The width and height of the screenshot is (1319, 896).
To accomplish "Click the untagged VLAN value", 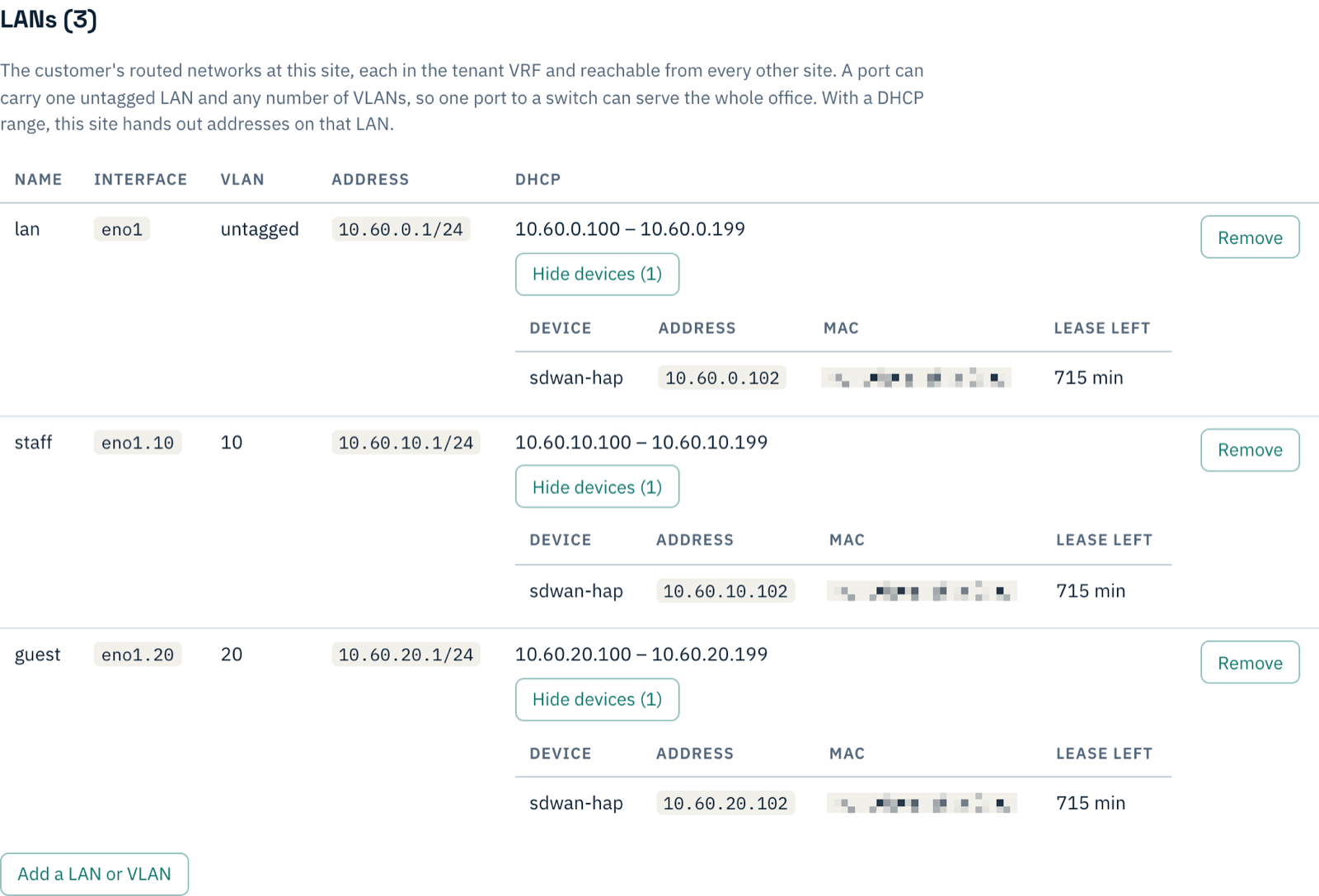I will click(260, 229).
